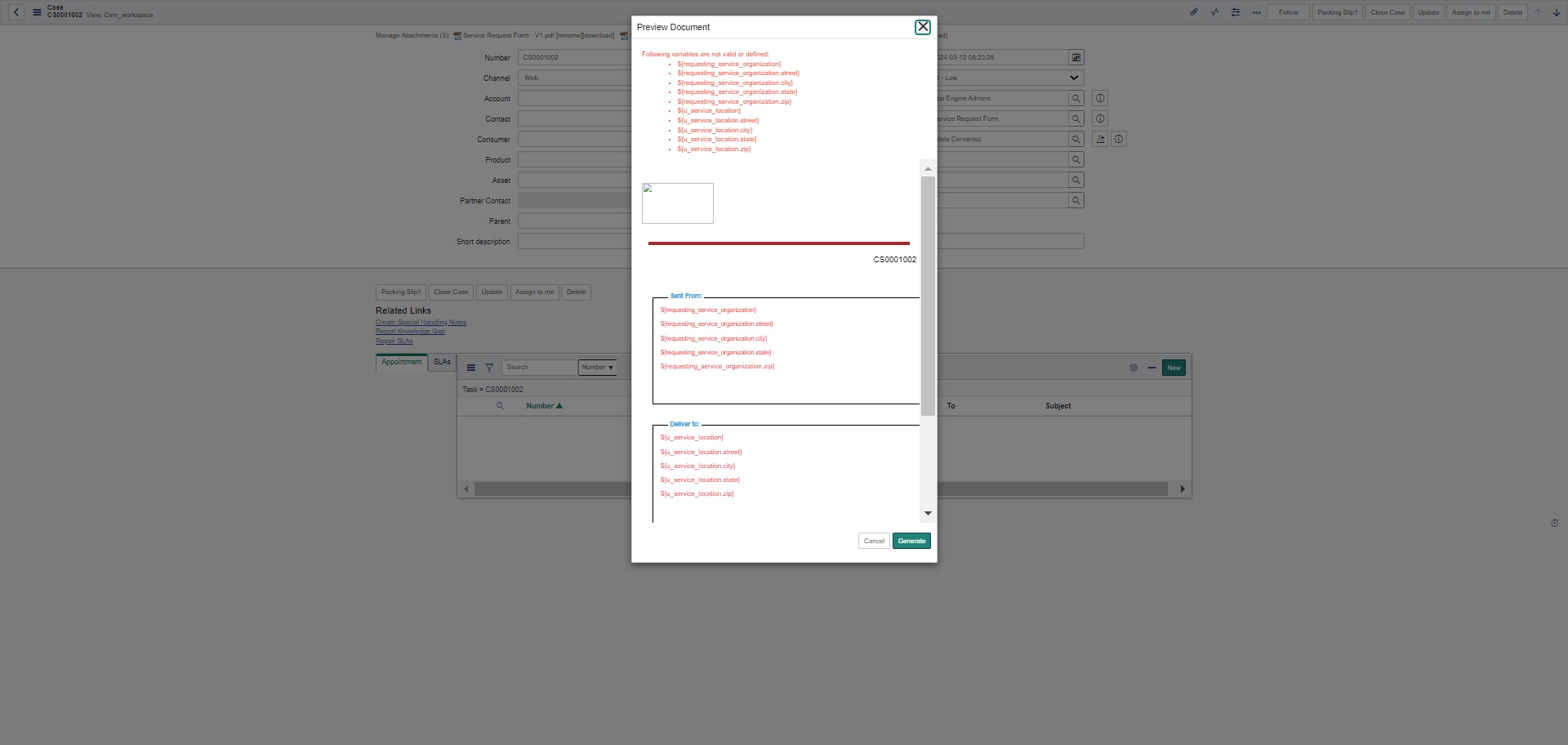This screenshot has height=745, width=1568.
Task: Open the form context hamburger menu
Action: click(x=37, y=12)
